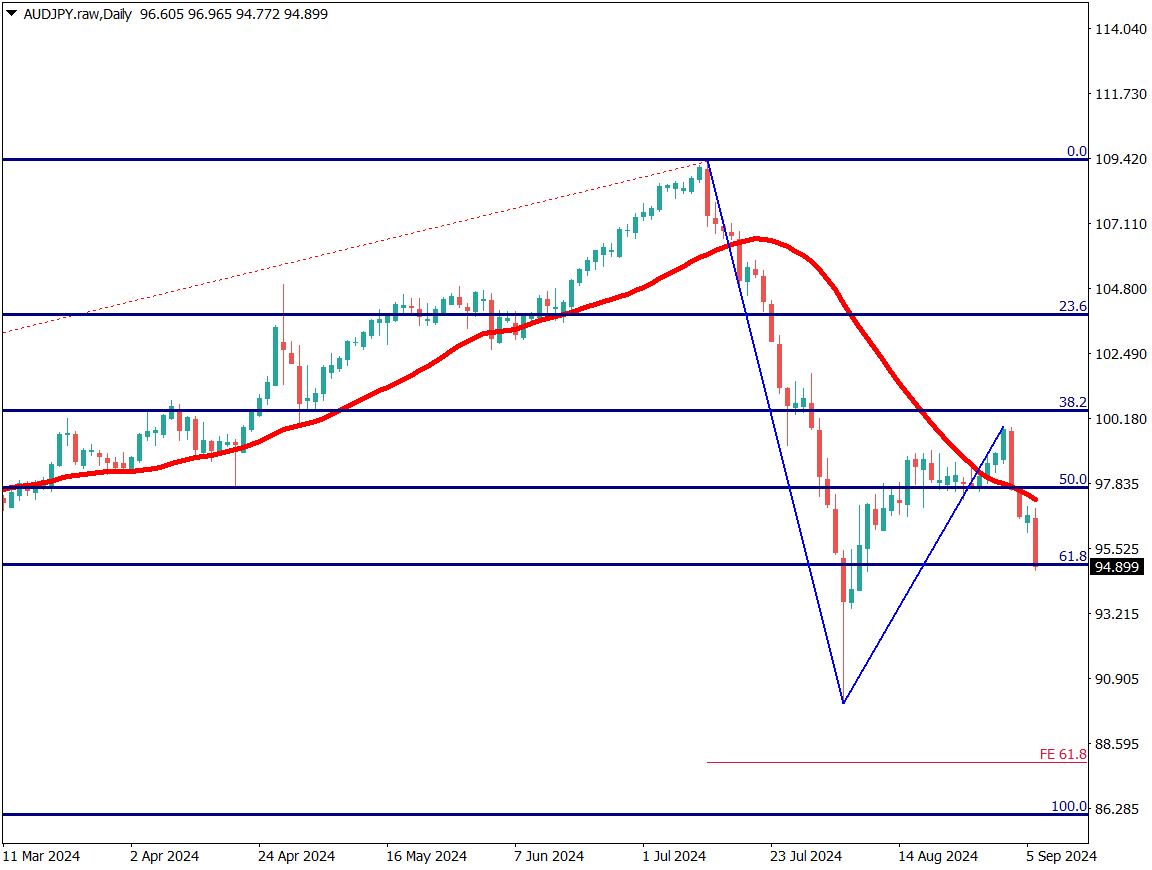
Task: Click the 38.2 Fibonacci level label
Action: 1073,402
